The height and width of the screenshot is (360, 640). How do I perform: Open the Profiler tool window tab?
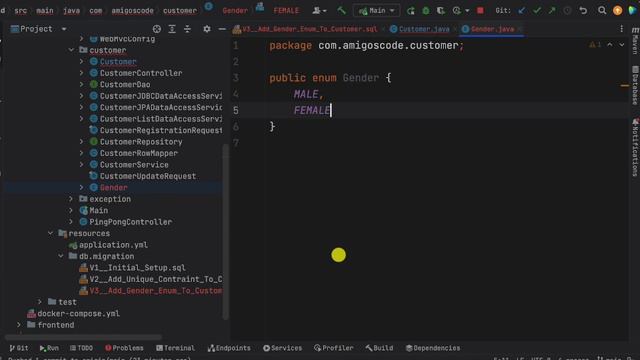[334, 348]
